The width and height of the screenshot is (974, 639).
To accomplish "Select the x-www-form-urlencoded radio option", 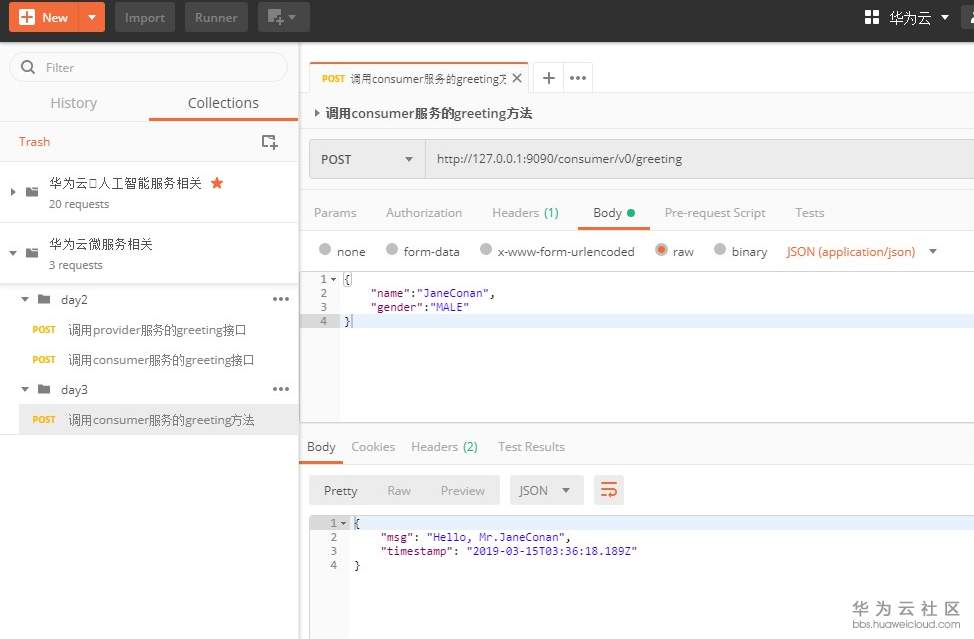I will [486, 250].
